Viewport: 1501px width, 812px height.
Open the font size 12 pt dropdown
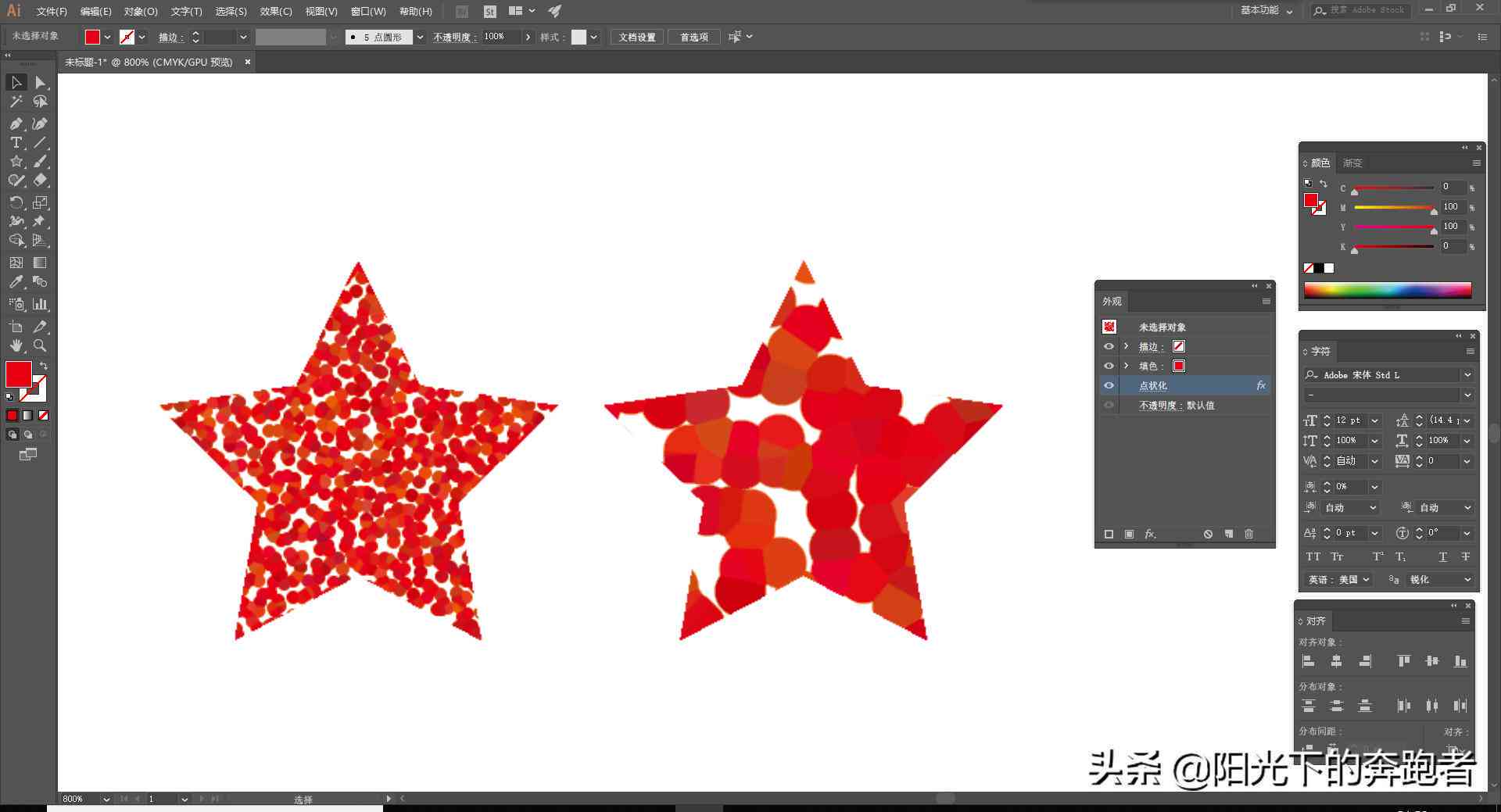1375,420
